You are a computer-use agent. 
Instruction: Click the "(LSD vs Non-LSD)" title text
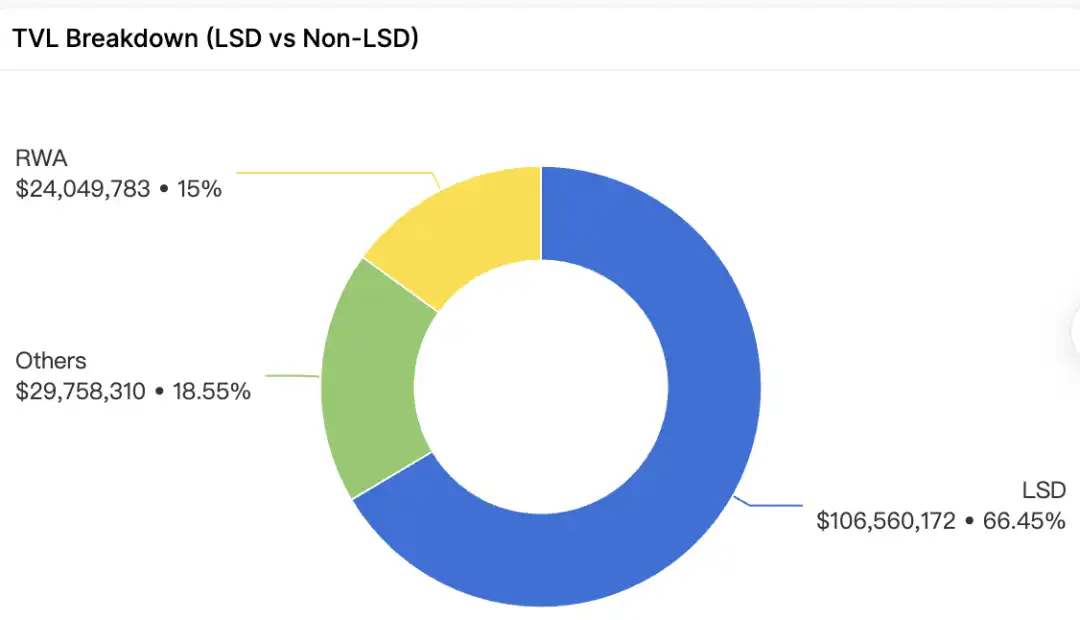click(319, 38)
